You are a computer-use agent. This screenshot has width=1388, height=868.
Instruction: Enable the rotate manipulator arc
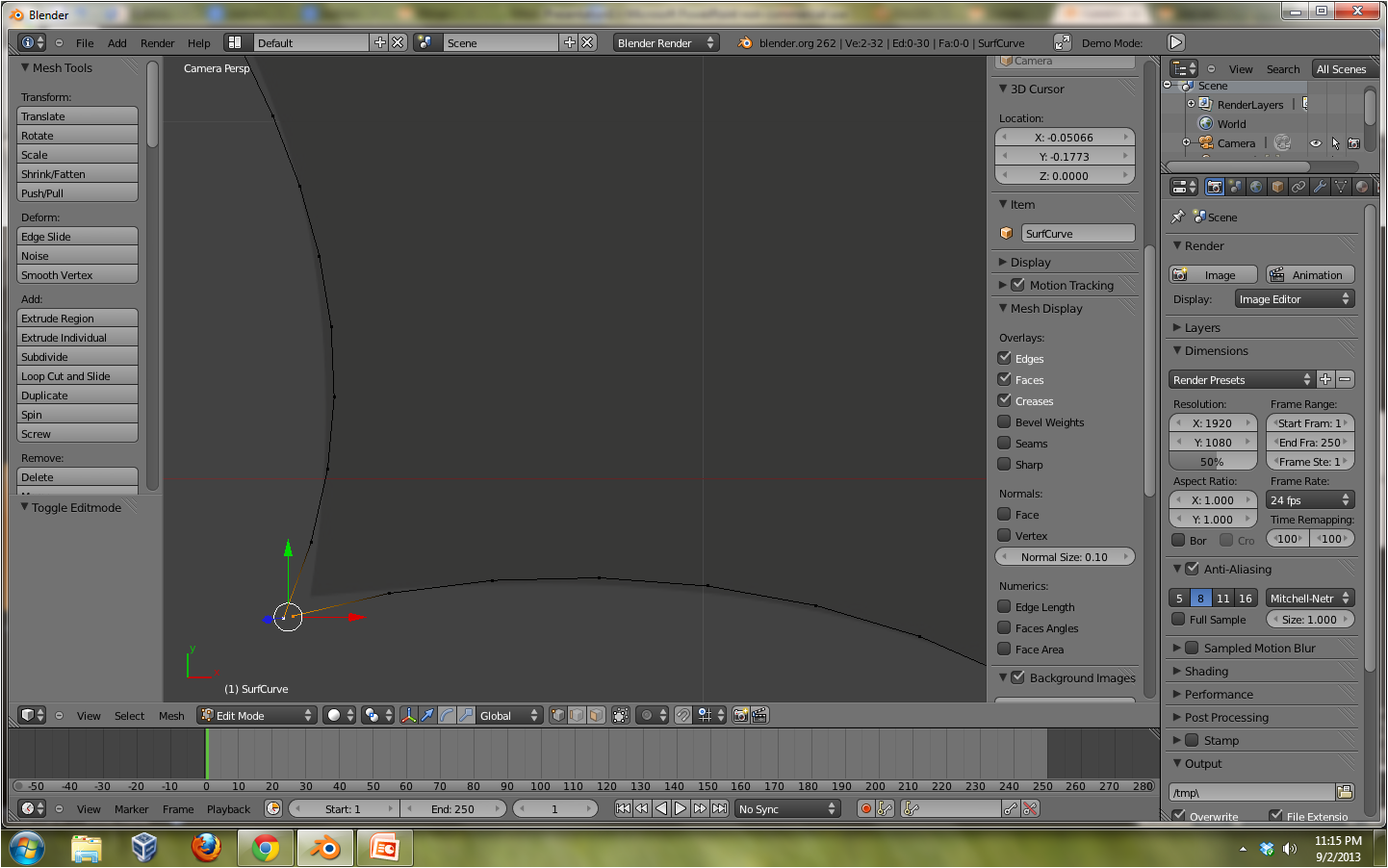pyautogui.click(x=447, y=715)
